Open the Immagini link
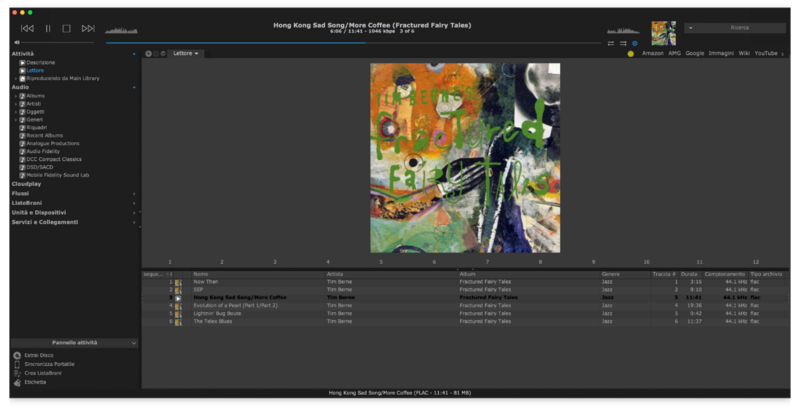Viewport: 800px width, 409px height. (x=721, y=53)
